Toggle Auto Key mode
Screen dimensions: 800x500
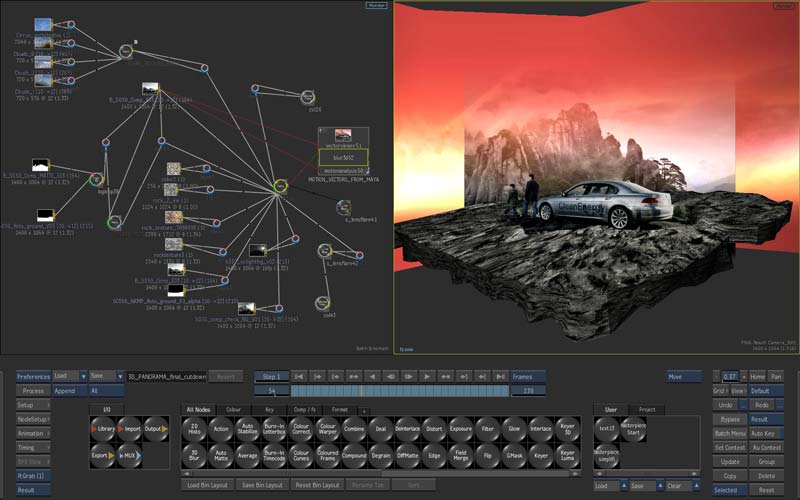766,434
